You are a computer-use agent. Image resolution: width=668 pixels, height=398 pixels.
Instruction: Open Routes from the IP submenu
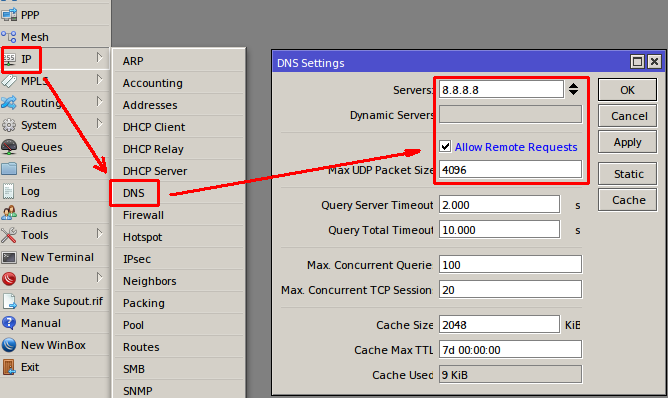(179, 347)
